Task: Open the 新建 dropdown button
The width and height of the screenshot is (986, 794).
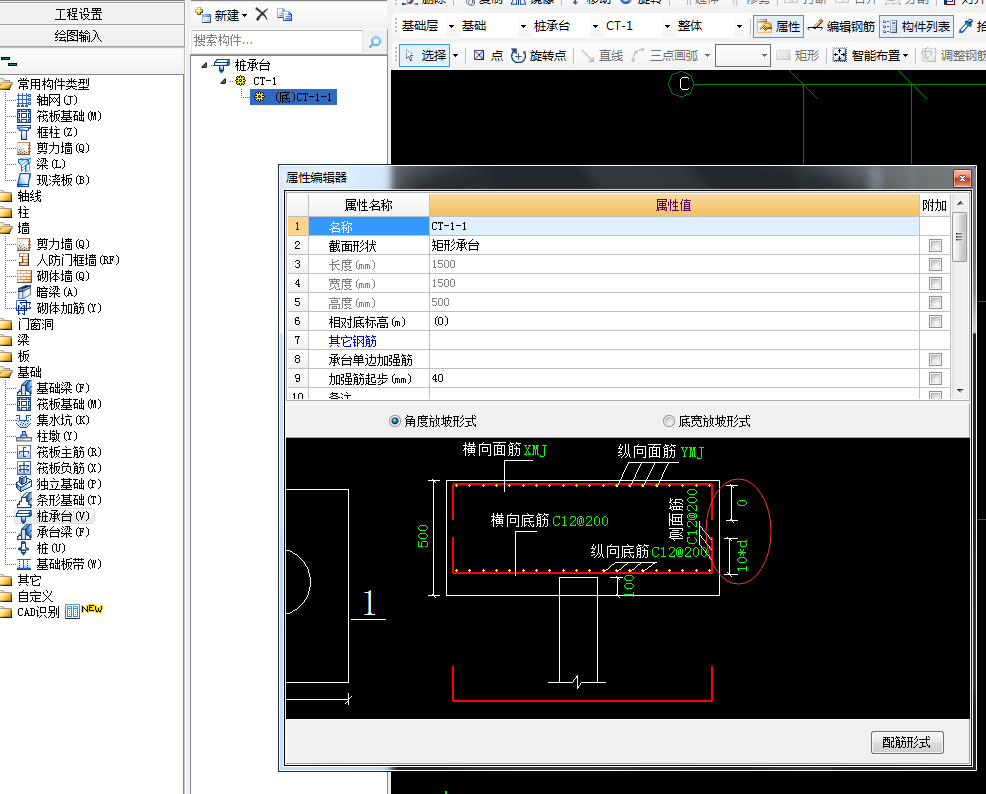Action: click(221, 15)
